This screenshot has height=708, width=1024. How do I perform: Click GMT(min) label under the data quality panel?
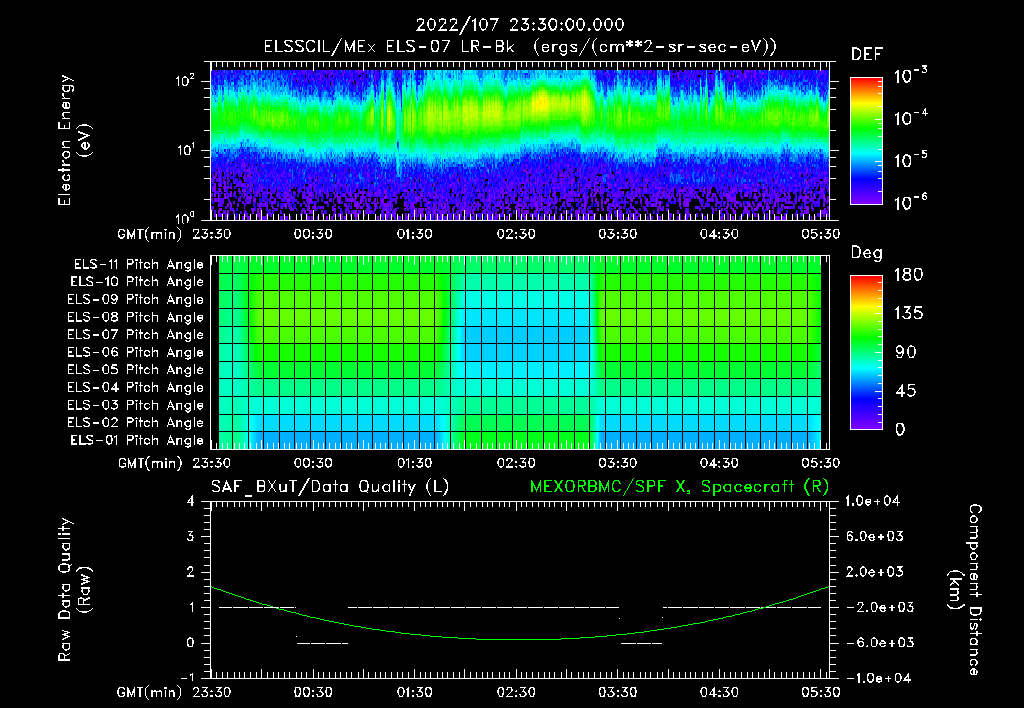(150, 692)
